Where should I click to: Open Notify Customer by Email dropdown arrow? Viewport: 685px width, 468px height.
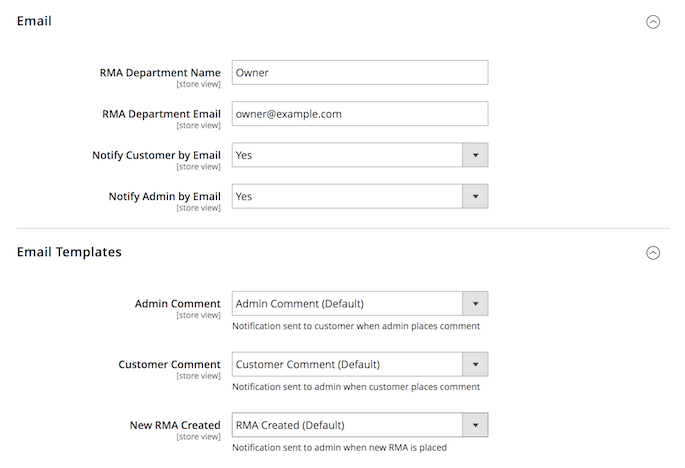tap(475, 155)
